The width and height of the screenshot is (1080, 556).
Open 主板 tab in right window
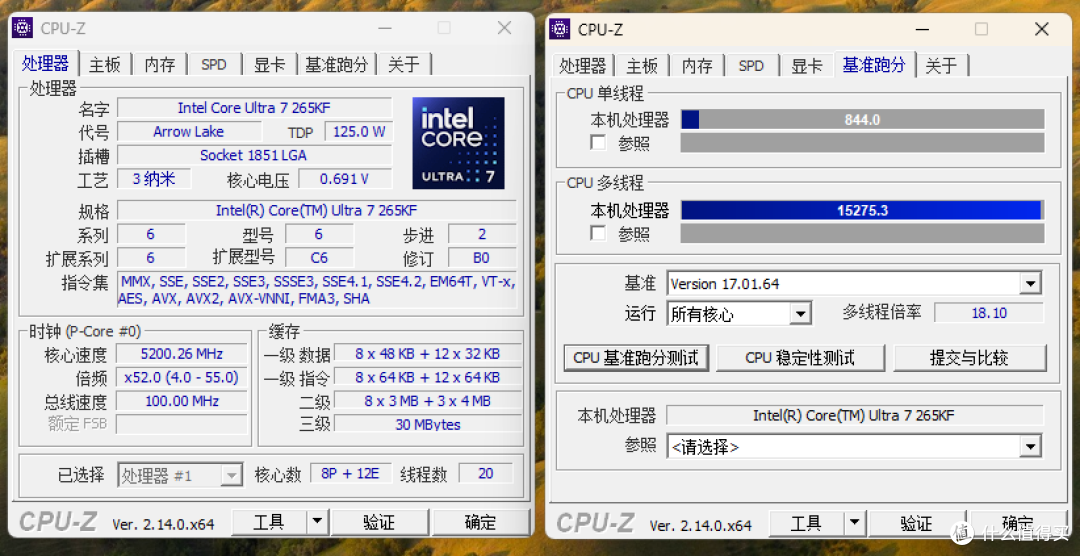[642, 65]
